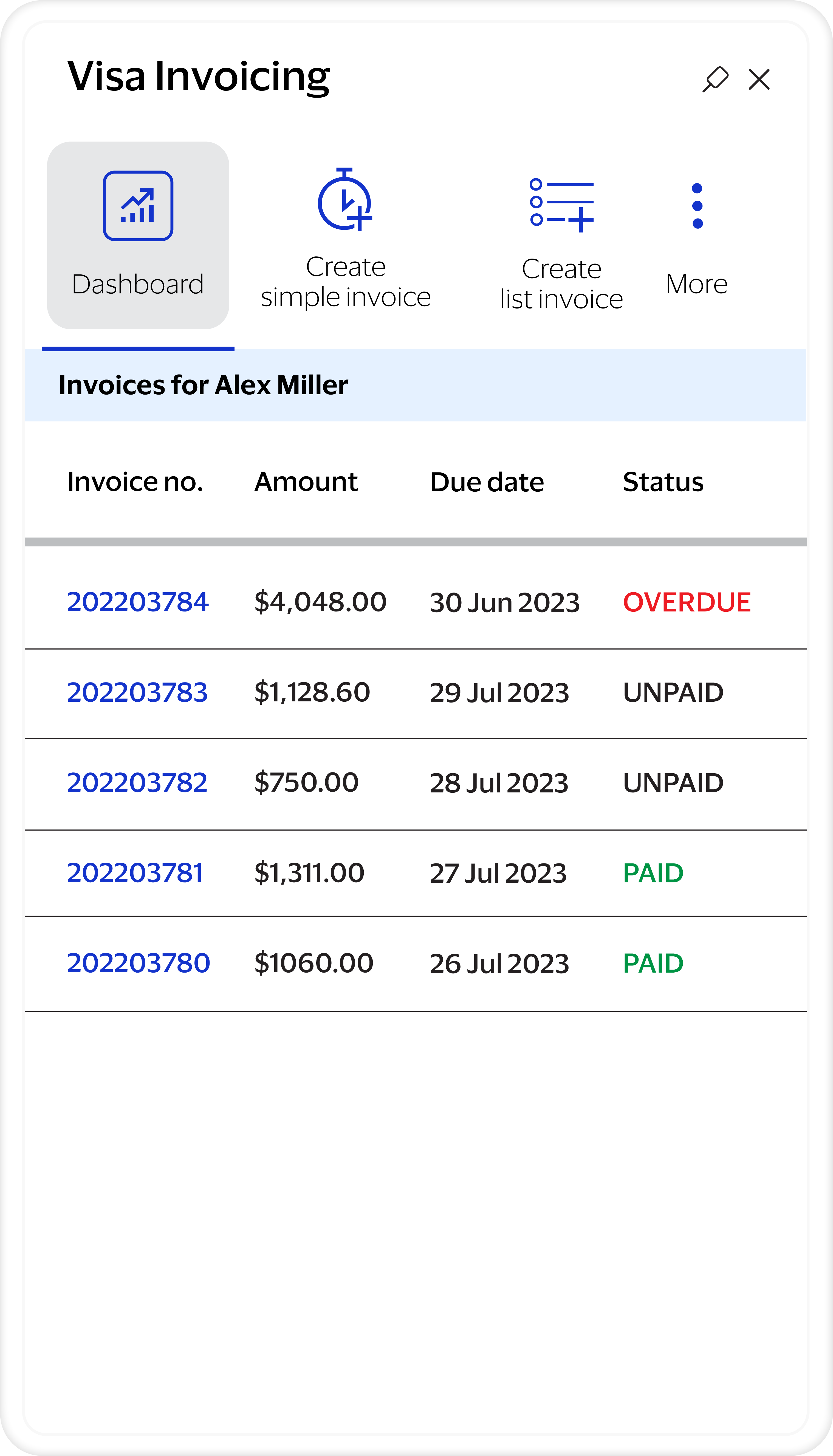
Task: Open invoice 202203781
Action: 135,873
